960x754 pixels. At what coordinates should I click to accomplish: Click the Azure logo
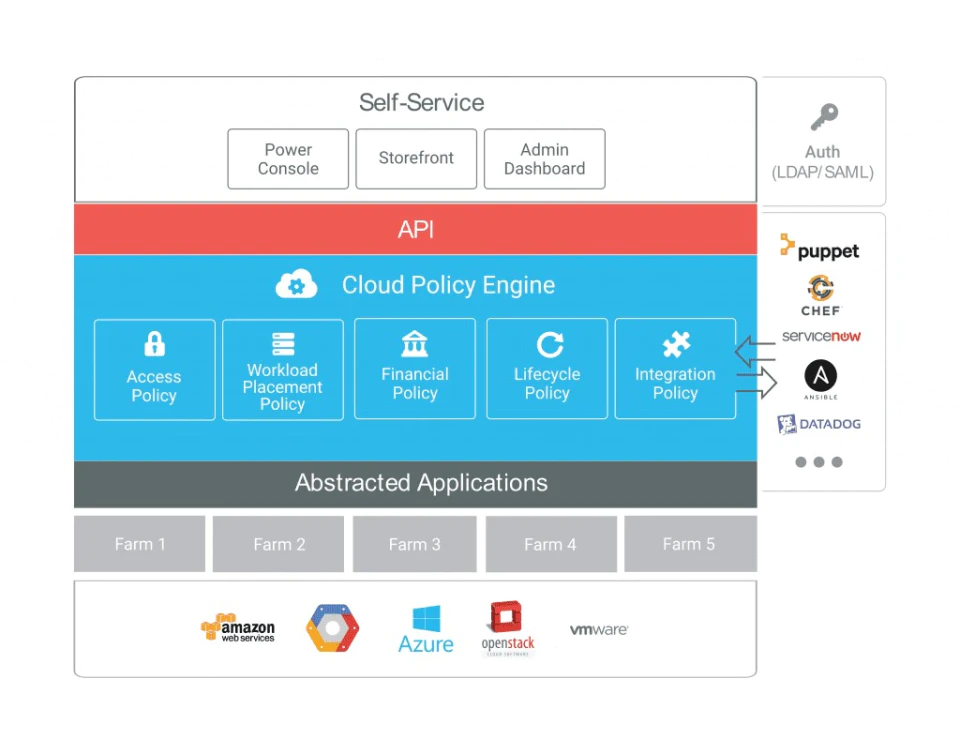click(x=426, y=630)
